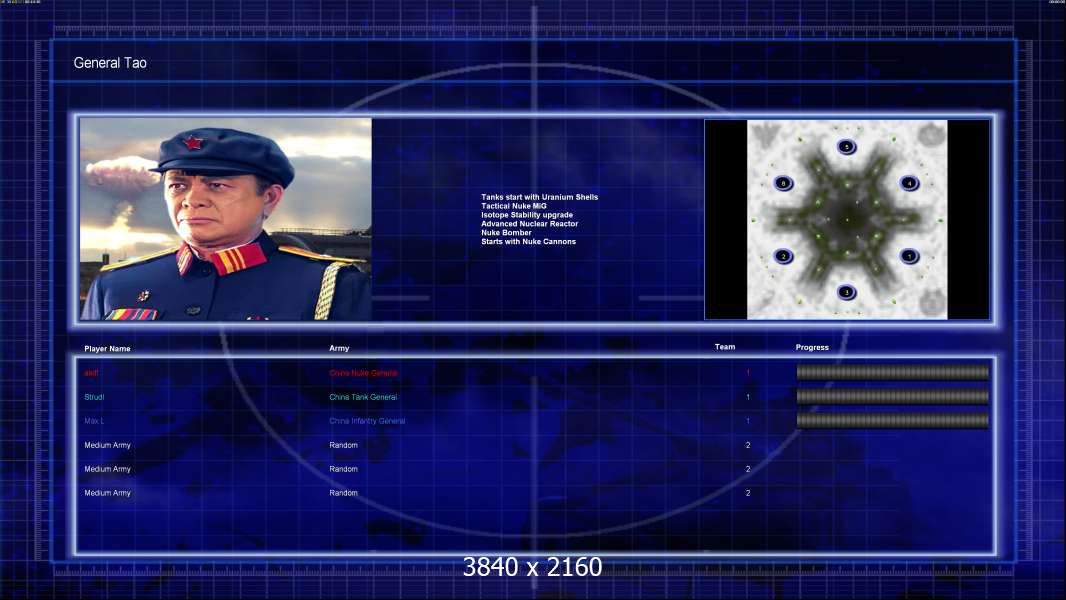The height and width of the screenshot is (600, 1066).
Task: Select start position 3 on the map
Action: click(x=846, y=292)
